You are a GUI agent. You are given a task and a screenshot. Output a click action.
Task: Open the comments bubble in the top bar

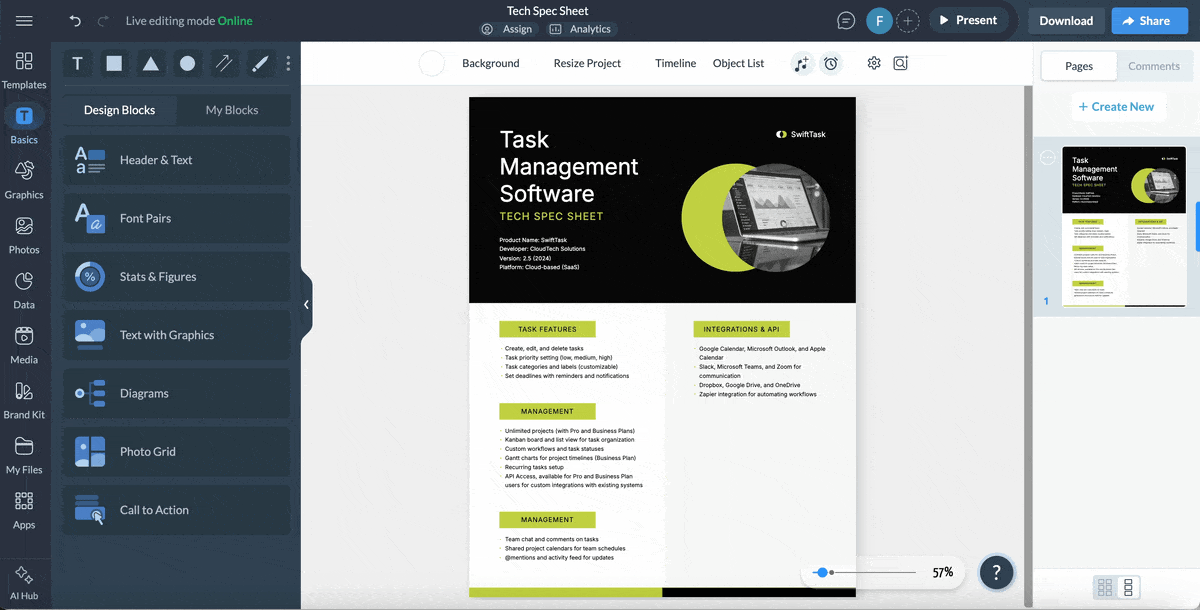click(845, 20)
